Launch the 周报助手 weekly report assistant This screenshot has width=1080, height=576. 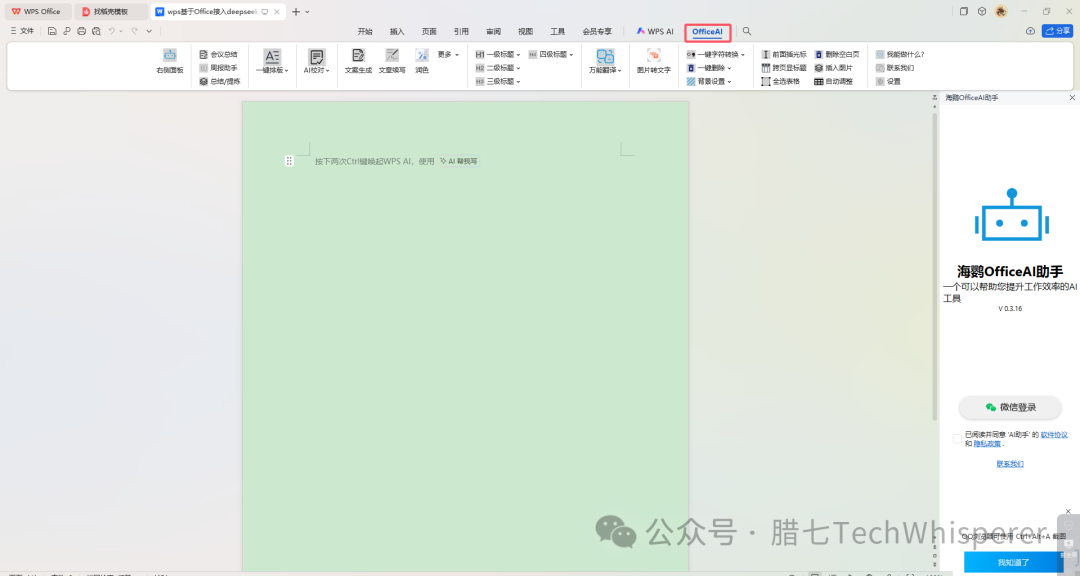(221, 67)
